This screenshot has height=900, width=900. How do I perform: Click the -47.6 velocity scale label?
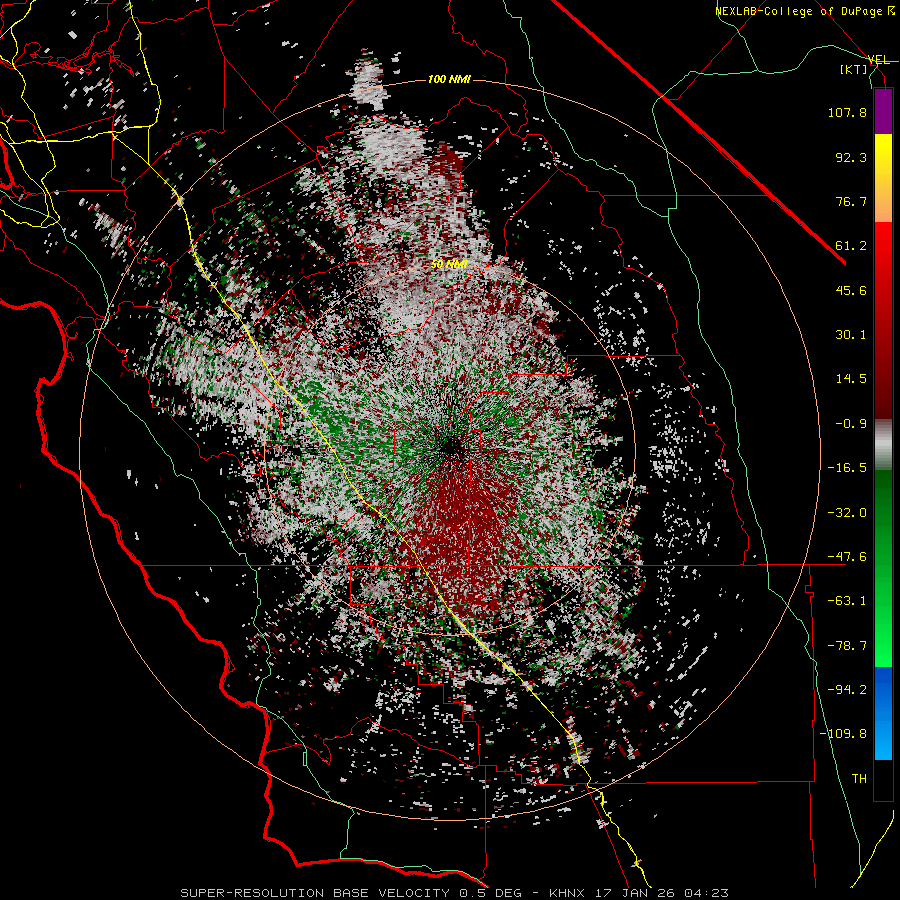tap(847, 556)
